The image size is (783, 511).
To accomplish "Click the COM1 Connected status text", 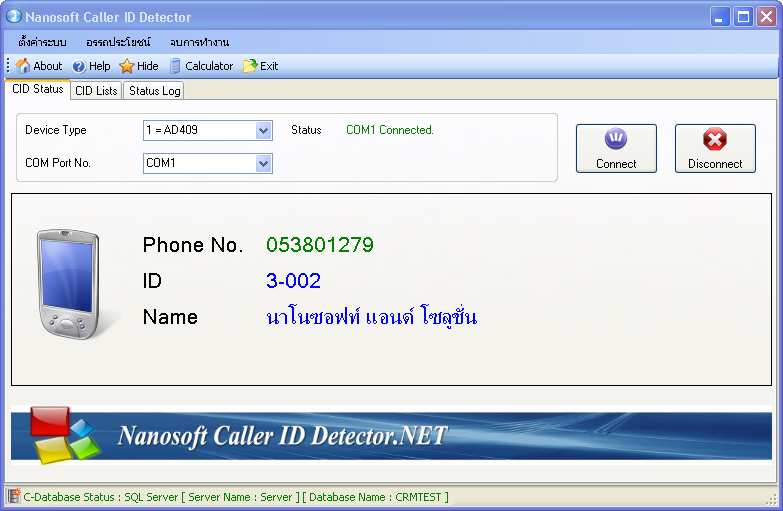I will (x=390, y=130).
